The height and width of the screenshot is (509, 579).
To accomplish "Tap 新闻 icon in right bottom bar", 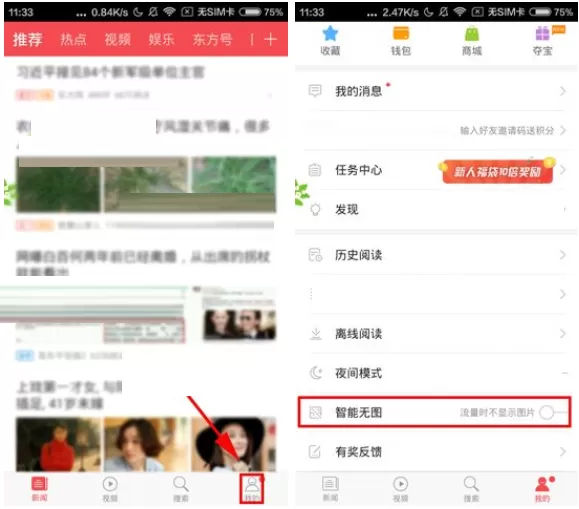I will coord(330,484).
